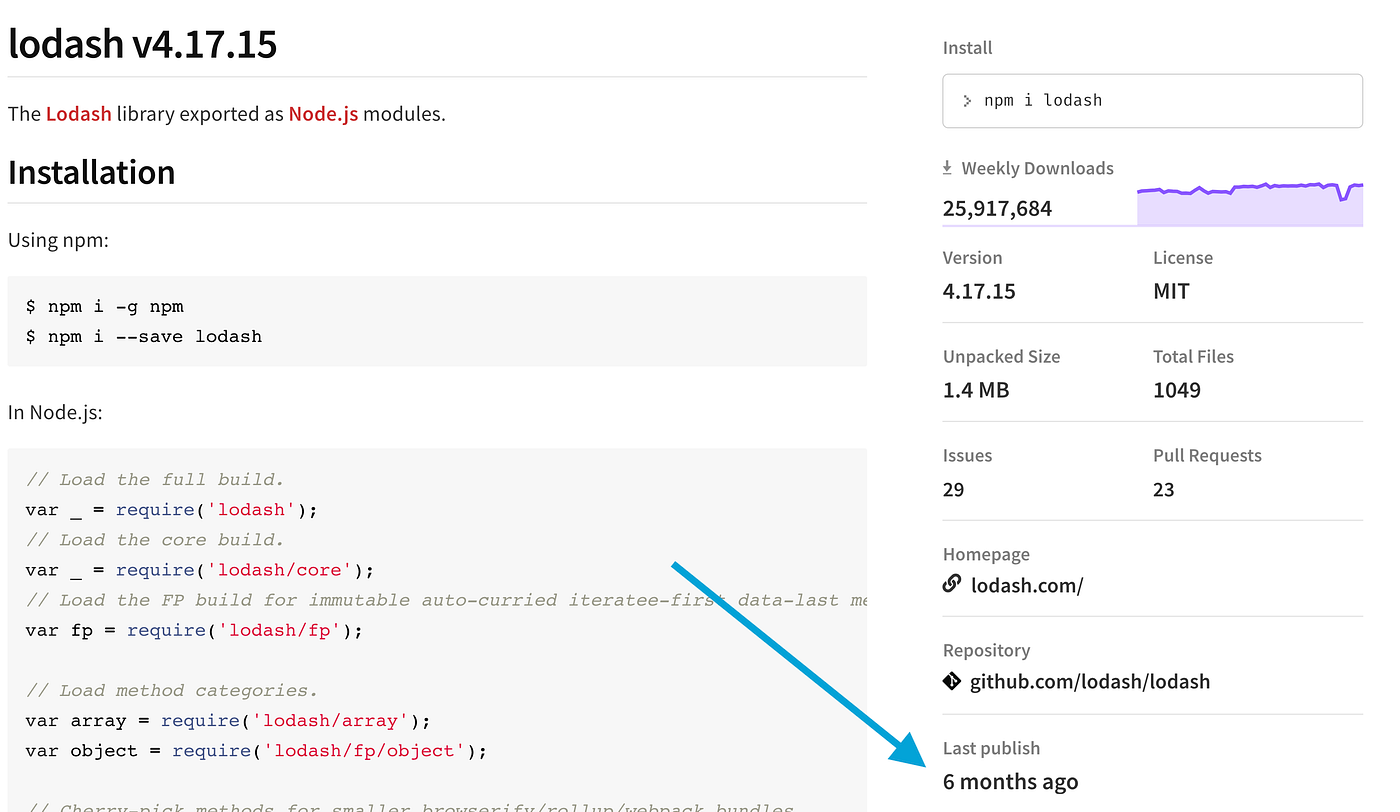The height and width of the screenshot is (812, 1400).
Task: Click the "6 months ago" last publish text
Action: (x=1010, y=782)
